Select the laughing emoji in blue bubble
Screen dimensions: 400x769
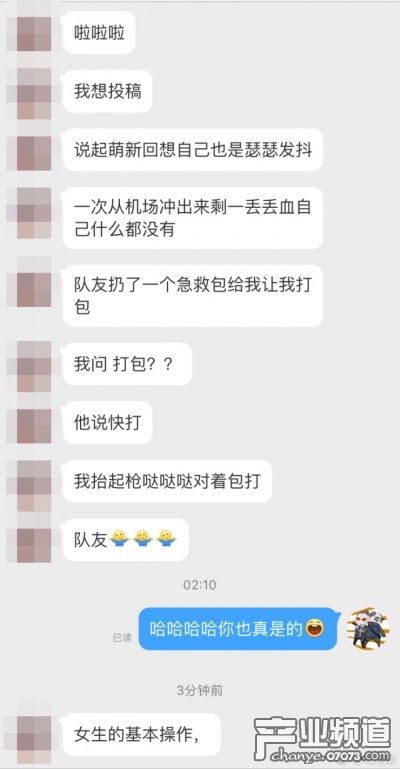click(x=315, y=628)
